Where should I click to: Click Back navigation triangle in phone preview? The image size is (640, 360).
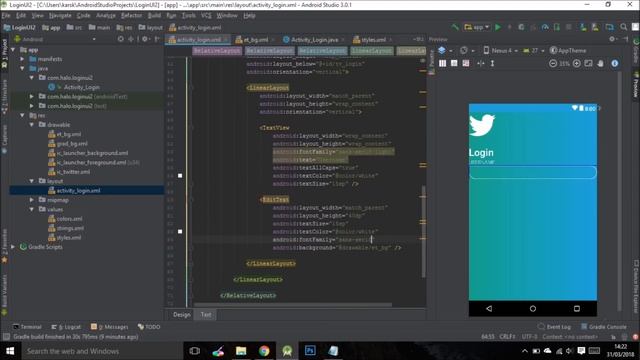click(489, 309)
